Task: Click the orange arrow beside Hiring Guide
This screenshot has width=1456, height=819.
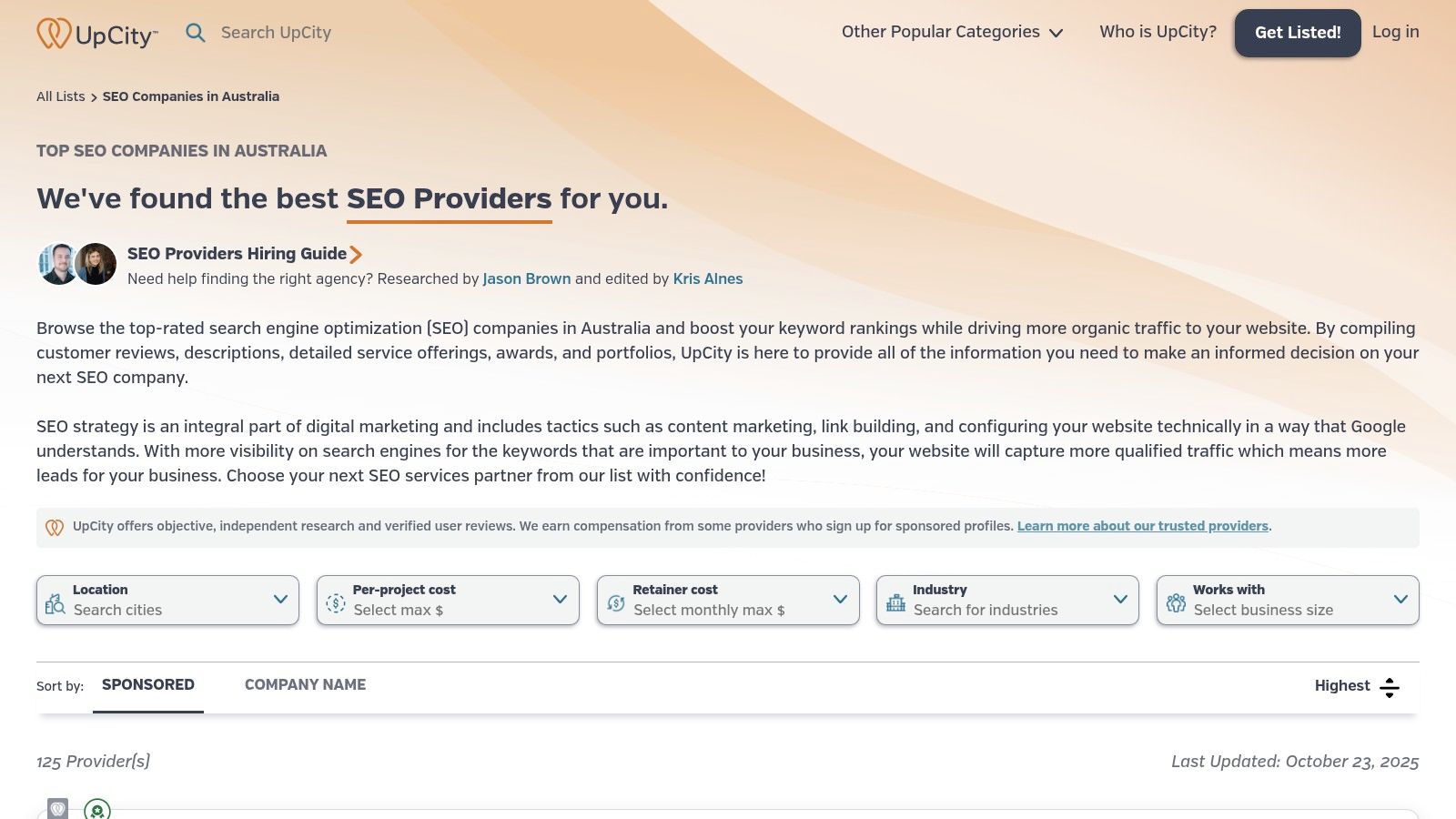Action: point(356,255)
